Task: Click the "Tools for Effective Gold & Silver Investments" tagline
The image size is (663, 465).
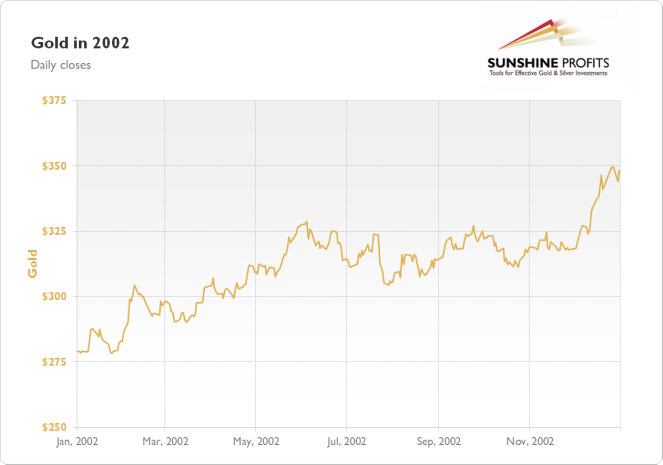Action: point(548,73)
